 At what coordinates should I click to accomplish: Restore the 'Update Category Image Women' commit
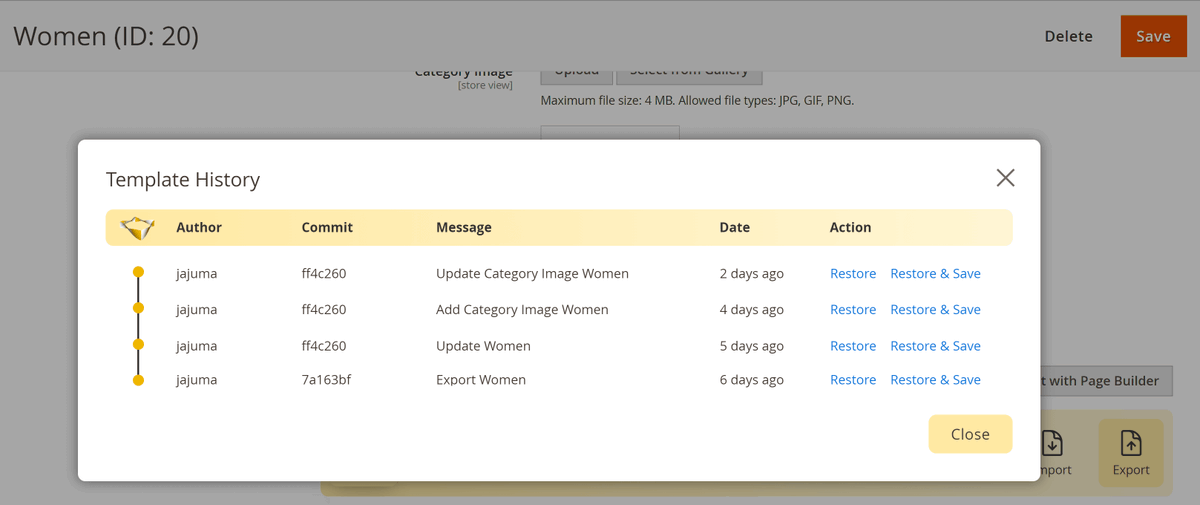853,274
